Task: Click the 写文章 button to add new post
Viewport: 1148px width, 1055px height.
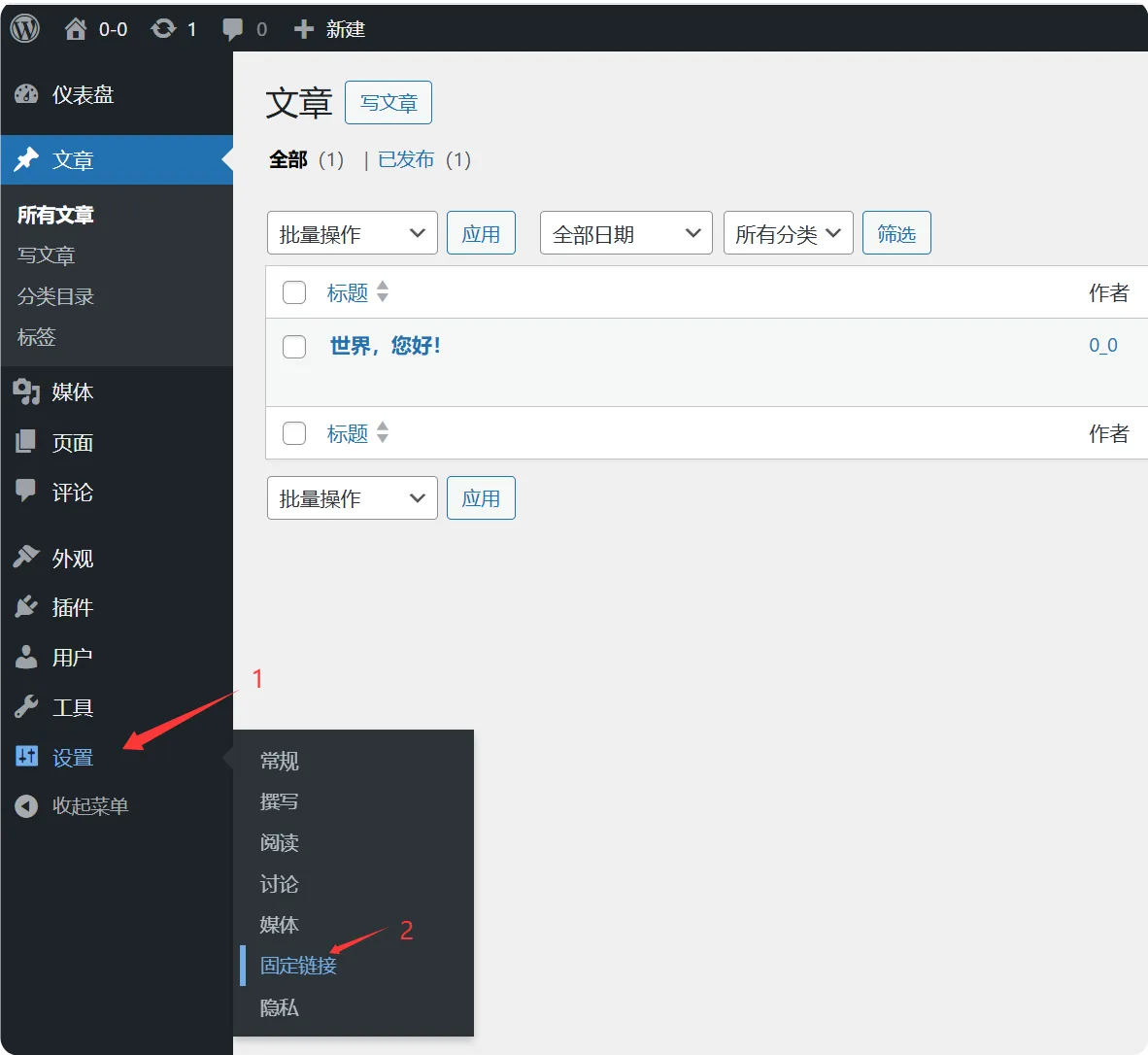Action: [x=388, y=102]
